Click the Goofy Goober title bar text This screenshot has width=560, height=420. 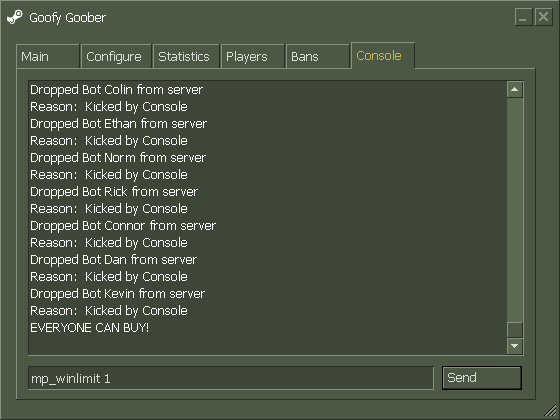tap(68, 18)
